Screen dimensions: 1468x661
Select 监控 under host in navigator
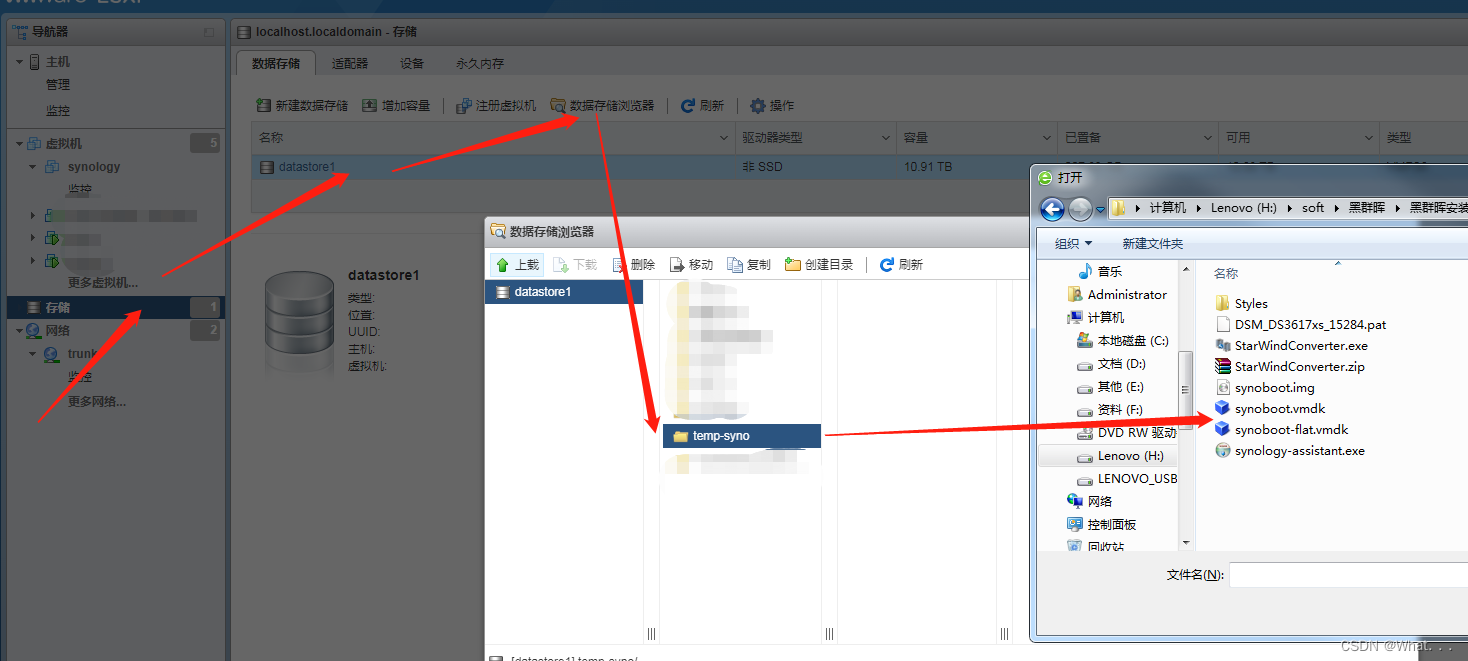point(58,110)
